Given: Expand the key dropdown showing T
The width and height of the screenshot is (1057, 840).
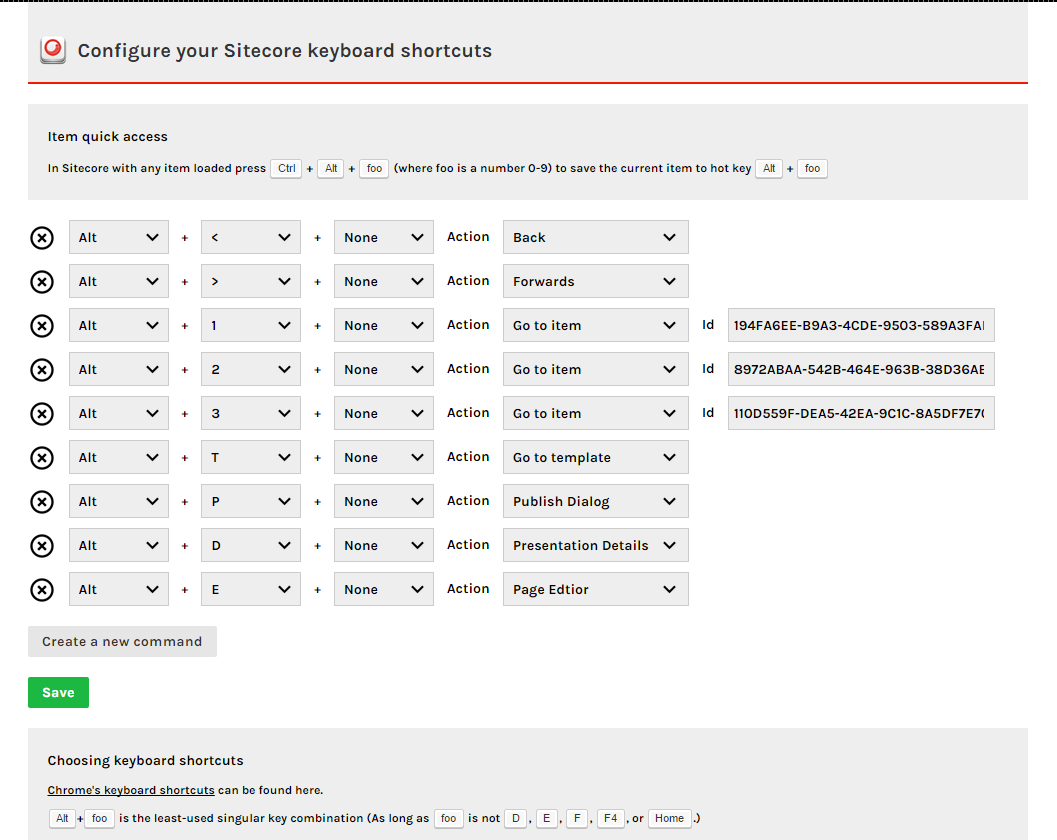Looking at the screenshot, I should 250,458.
